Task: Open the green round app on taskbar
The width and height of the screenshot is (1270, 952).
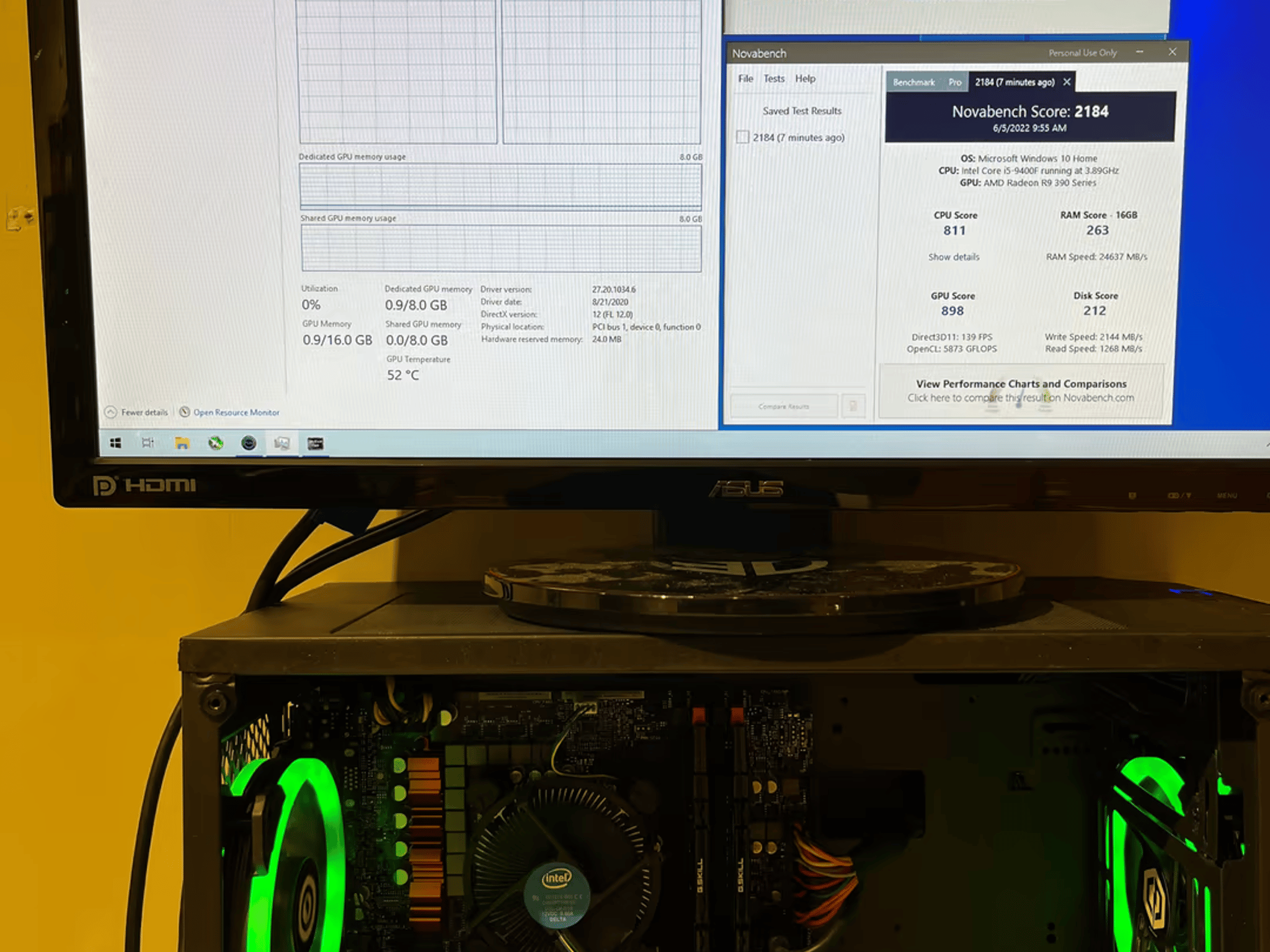Action: [x=215, y=443]
